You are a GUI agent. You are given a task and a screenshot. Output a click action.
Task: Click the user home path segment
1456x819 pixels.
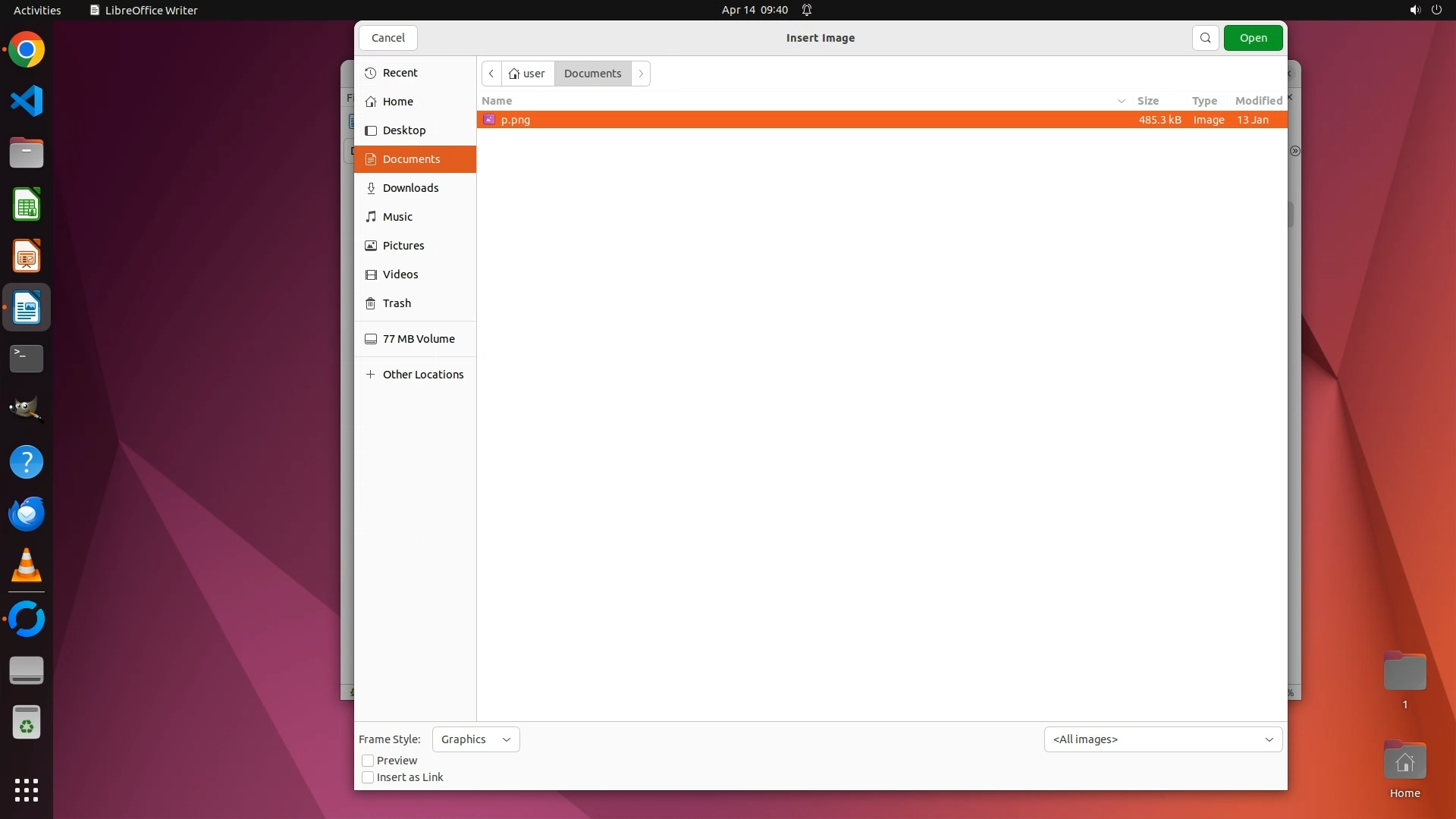point(528,74)
